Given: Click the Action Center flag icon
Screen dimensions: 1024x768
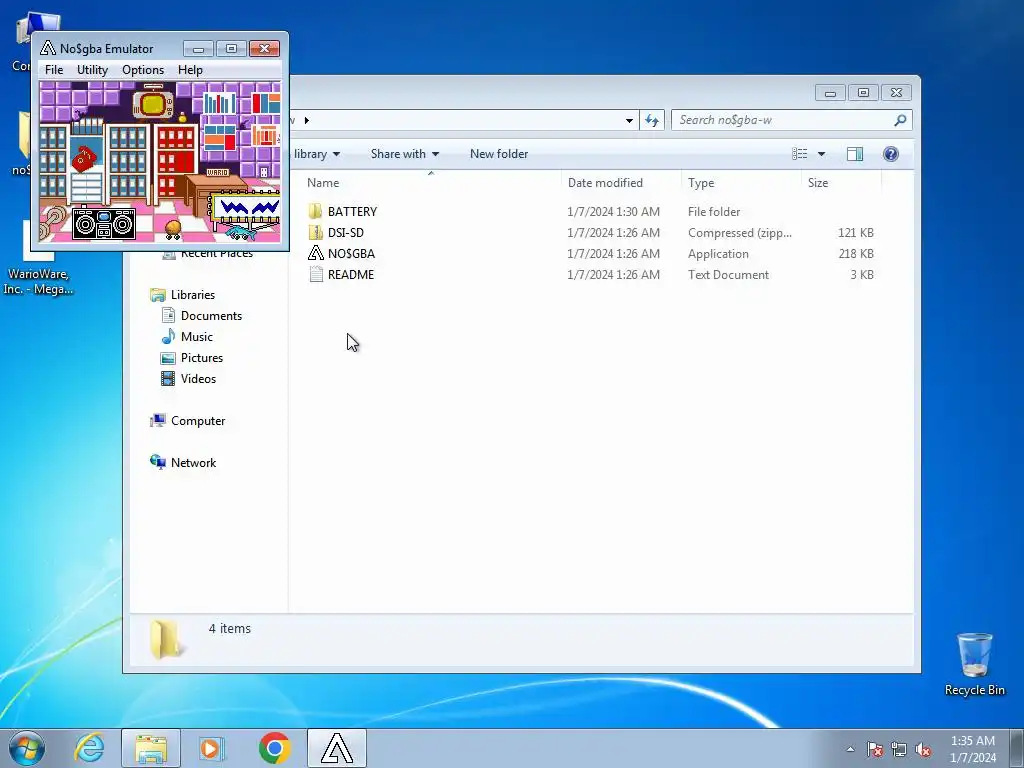Looking at the screenshot, I should 874,749.
